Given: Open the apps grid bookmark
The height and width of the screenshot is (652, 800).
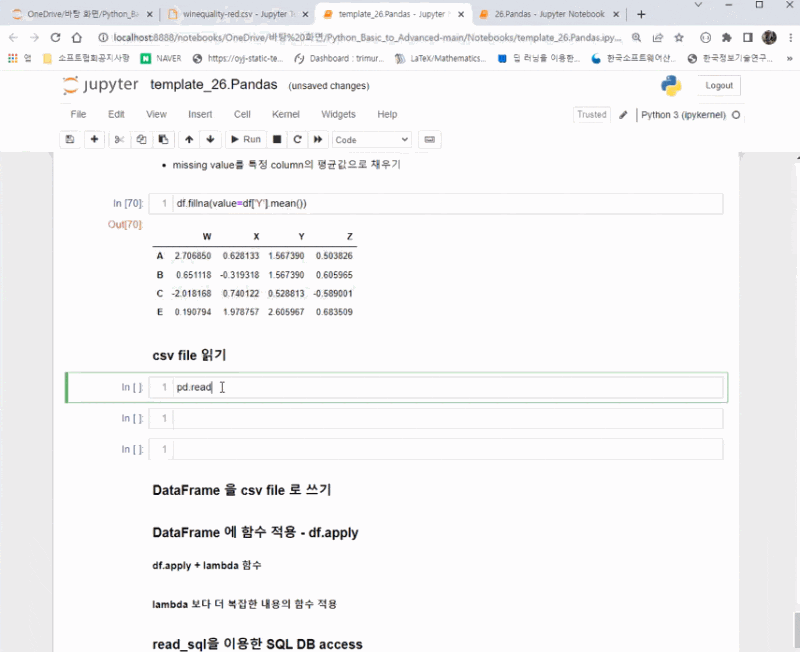Looking at the screenshot, I should [19, 59].
